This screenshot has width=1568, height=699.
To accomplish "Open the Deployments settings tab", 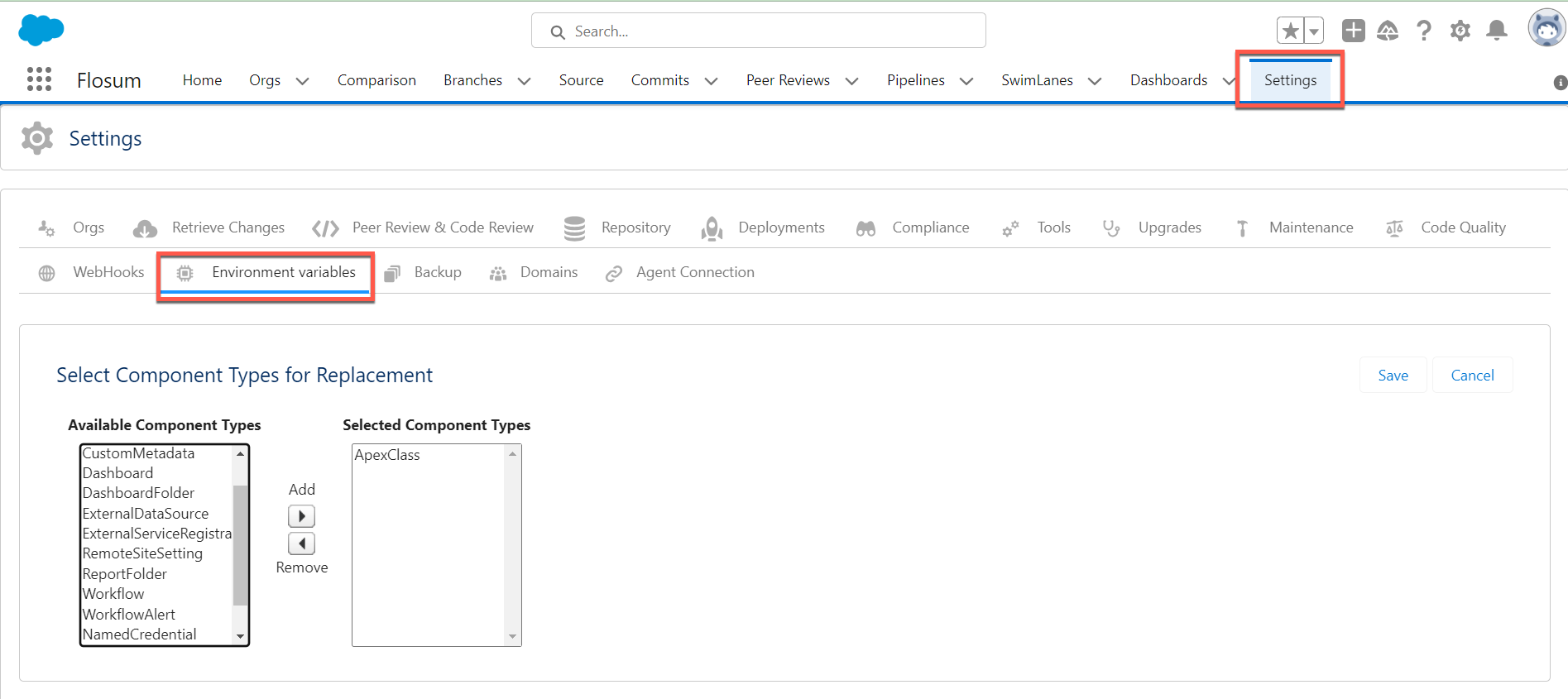I will pyautogui.click(x=762, y=227).
